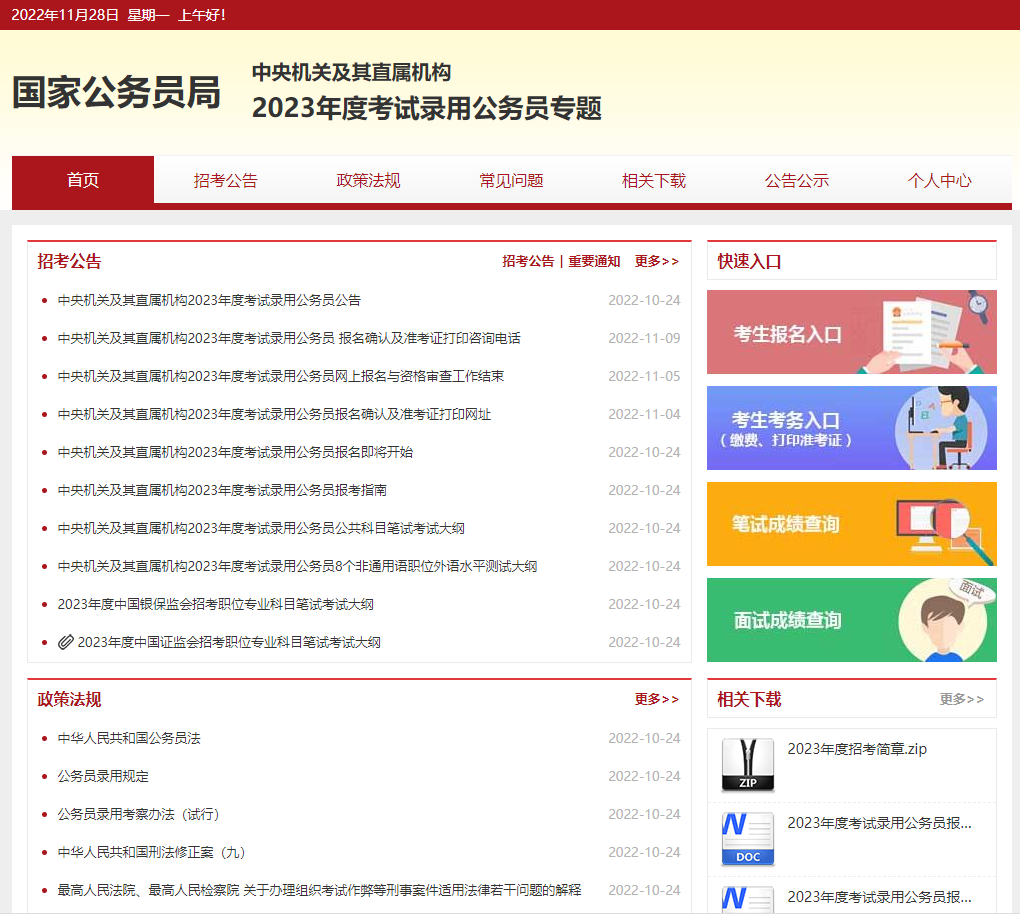This screenshot has height=918, width=1020.
Task: Click the DOC icon beside first 2023年度考试录用公务员报 file
Action: tap(747, 839)
